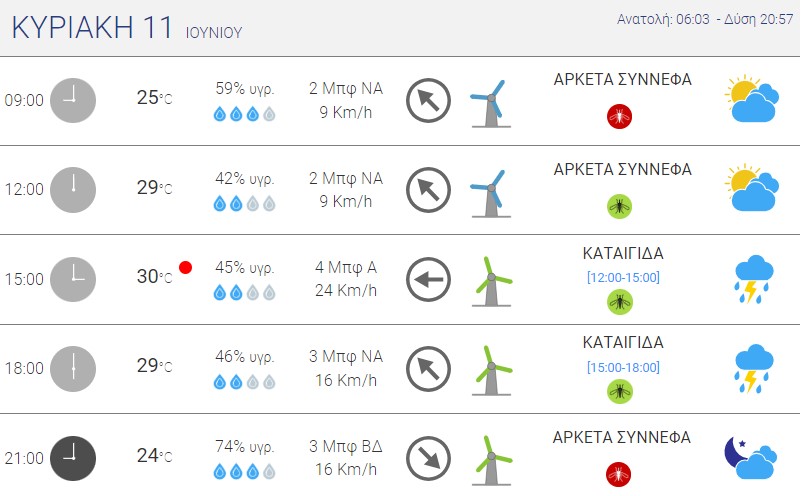This screenshot has width=812, height=496.
Task: Open the [12:00-15:00] storm time link
Action: pos(623,278)
